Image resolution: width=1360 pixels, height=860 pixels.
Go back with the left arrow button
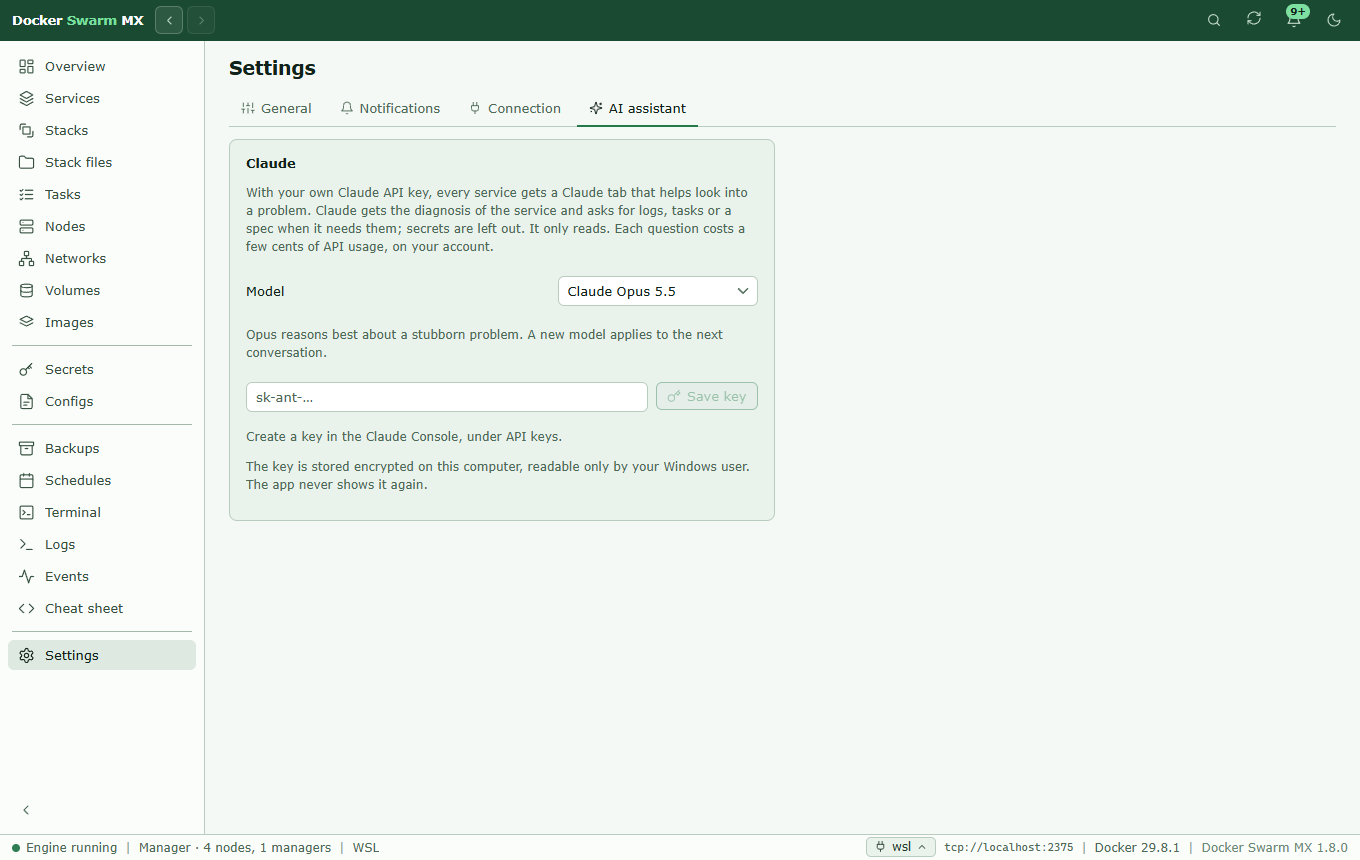point(169,20)
